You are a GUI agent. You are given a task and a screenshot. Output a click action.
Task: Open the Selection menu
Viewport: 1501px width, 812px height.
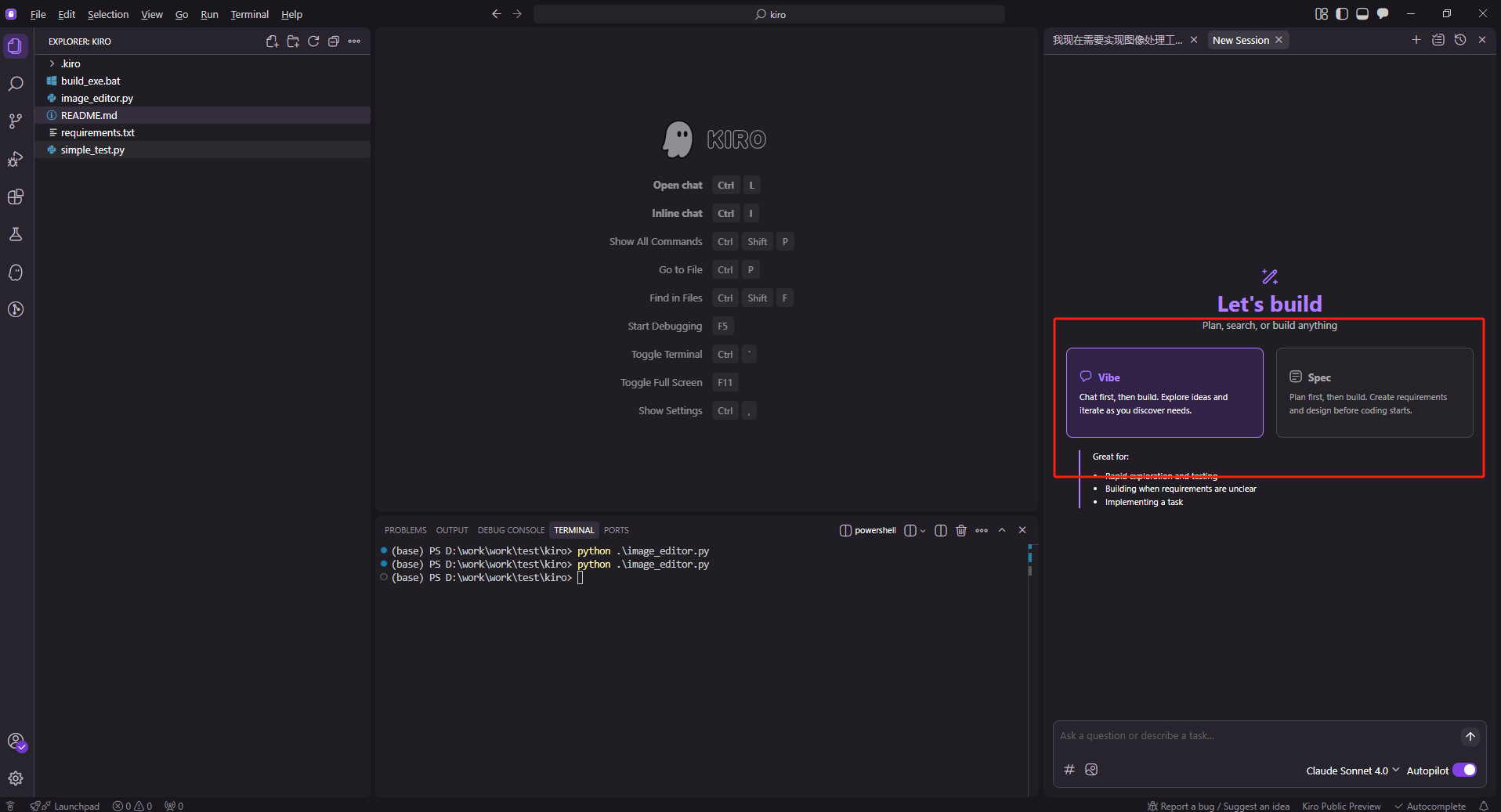(x=108, y=14)
